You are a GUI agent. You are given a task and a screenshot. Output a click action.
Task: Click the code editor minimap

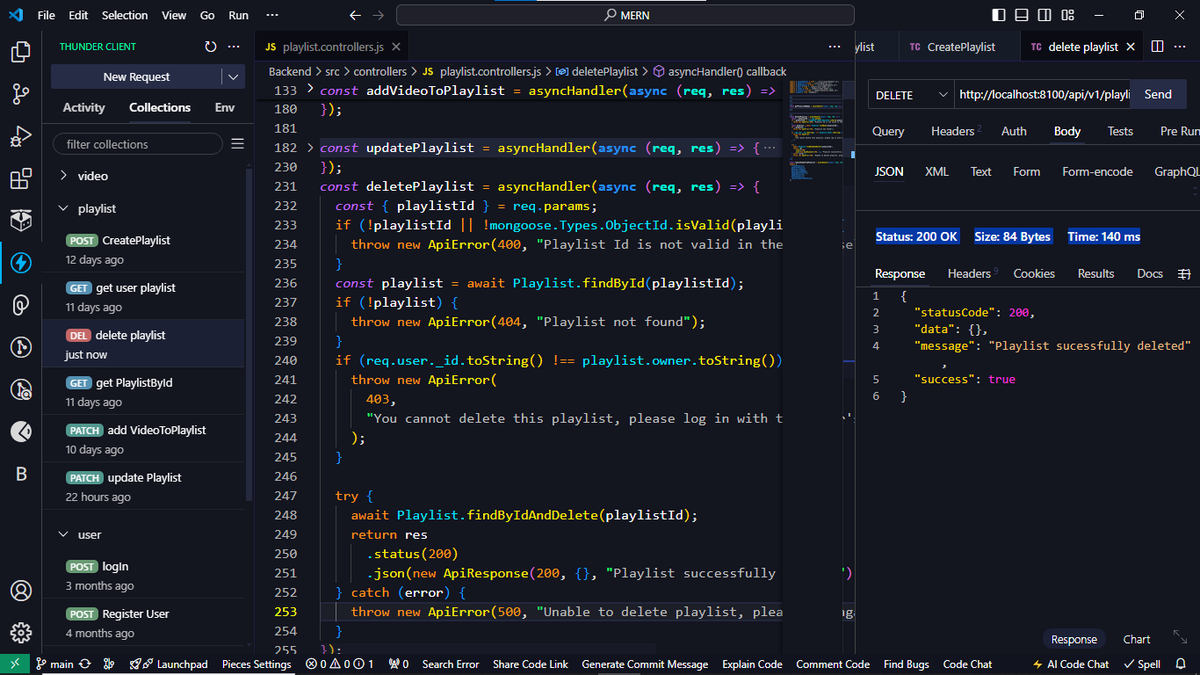click(817, 130)
